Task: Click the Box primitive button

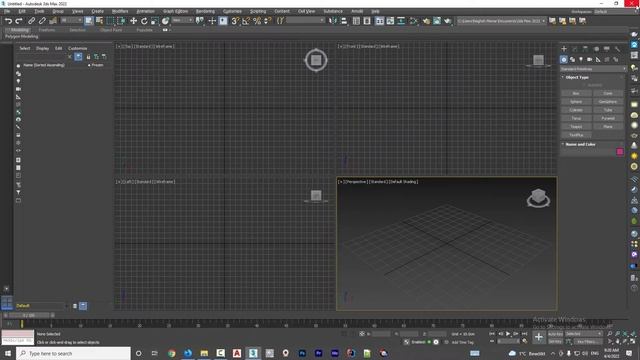Action: 576,93
